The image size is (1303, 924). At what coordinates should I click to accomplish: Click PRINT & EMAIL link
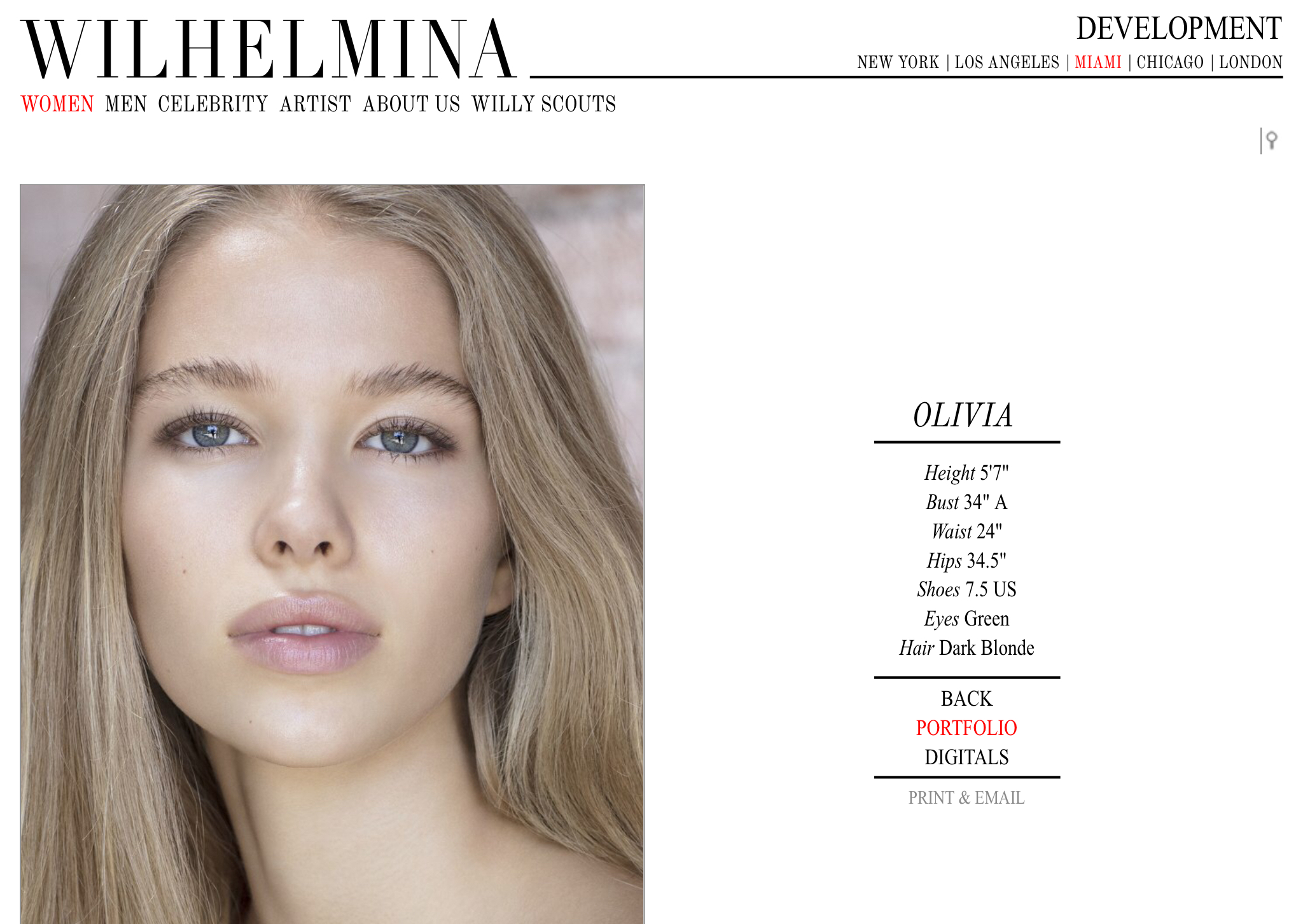966,797
